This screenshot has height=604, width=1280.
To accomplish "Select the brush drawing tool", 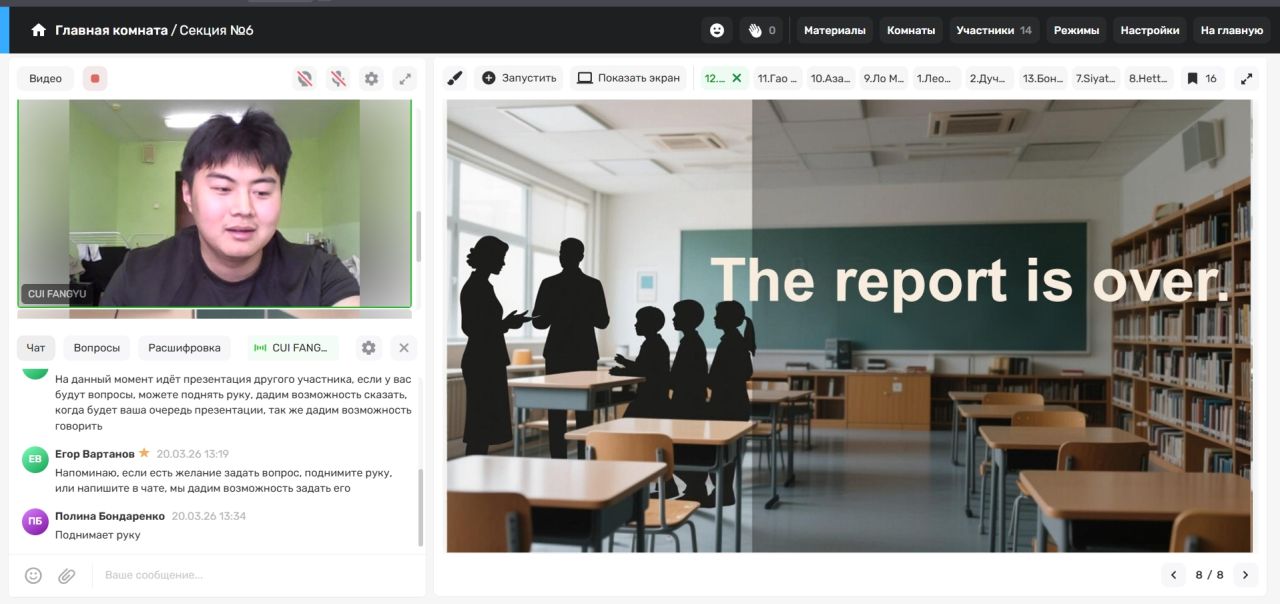I will click(455, 78).
